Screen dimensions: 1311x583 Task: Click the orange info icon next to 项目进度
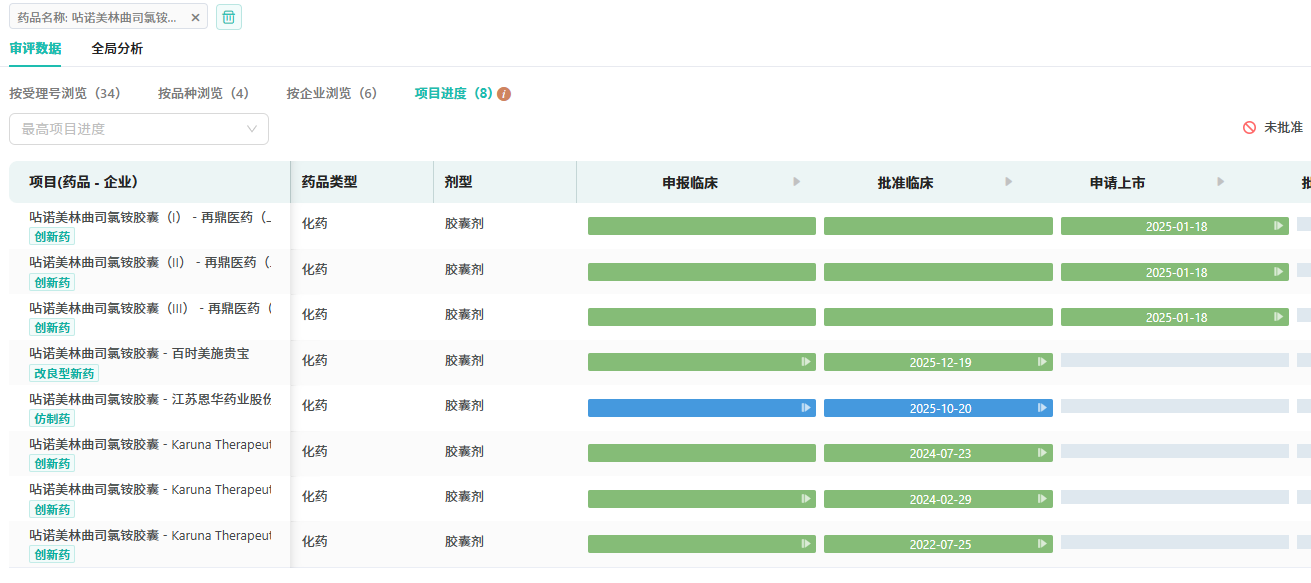504,94
